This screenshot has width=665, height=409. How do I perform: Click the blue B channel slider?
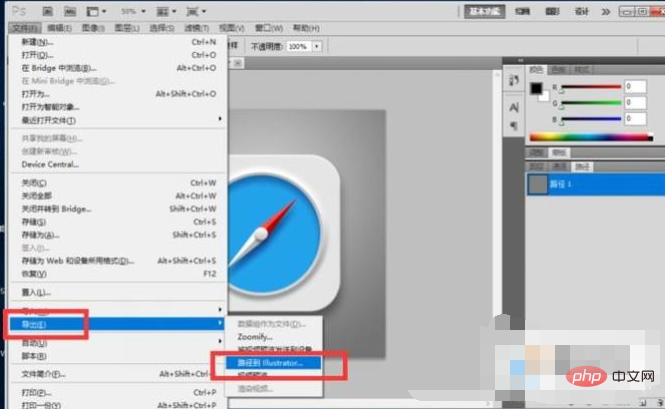(591, 119)
